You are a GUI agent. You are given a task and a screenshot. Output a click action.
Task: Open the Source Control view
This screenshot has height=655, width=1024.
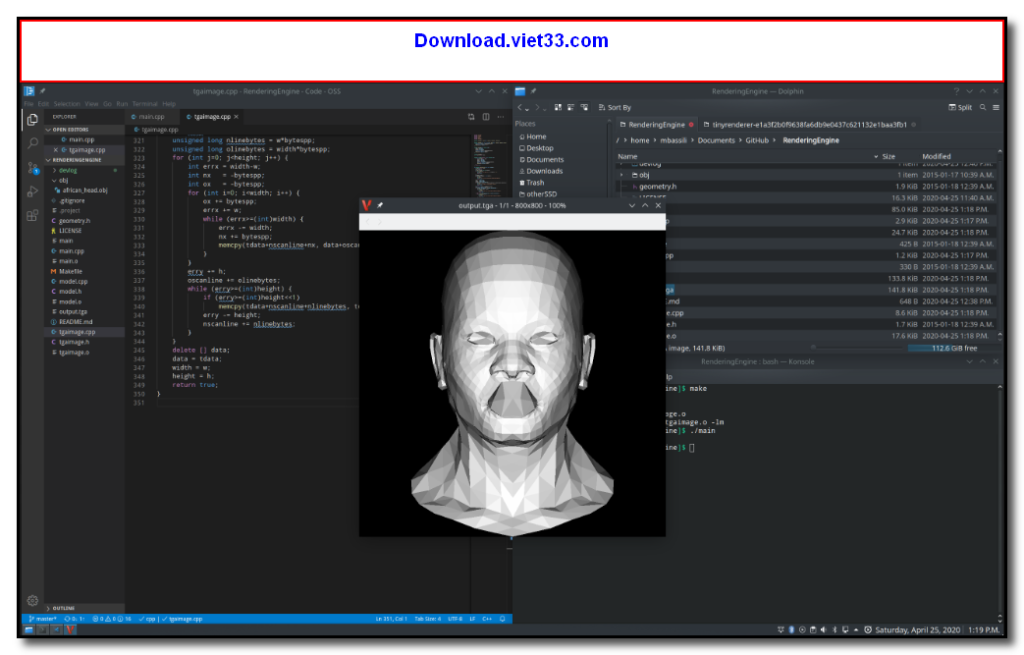point(31,168)
